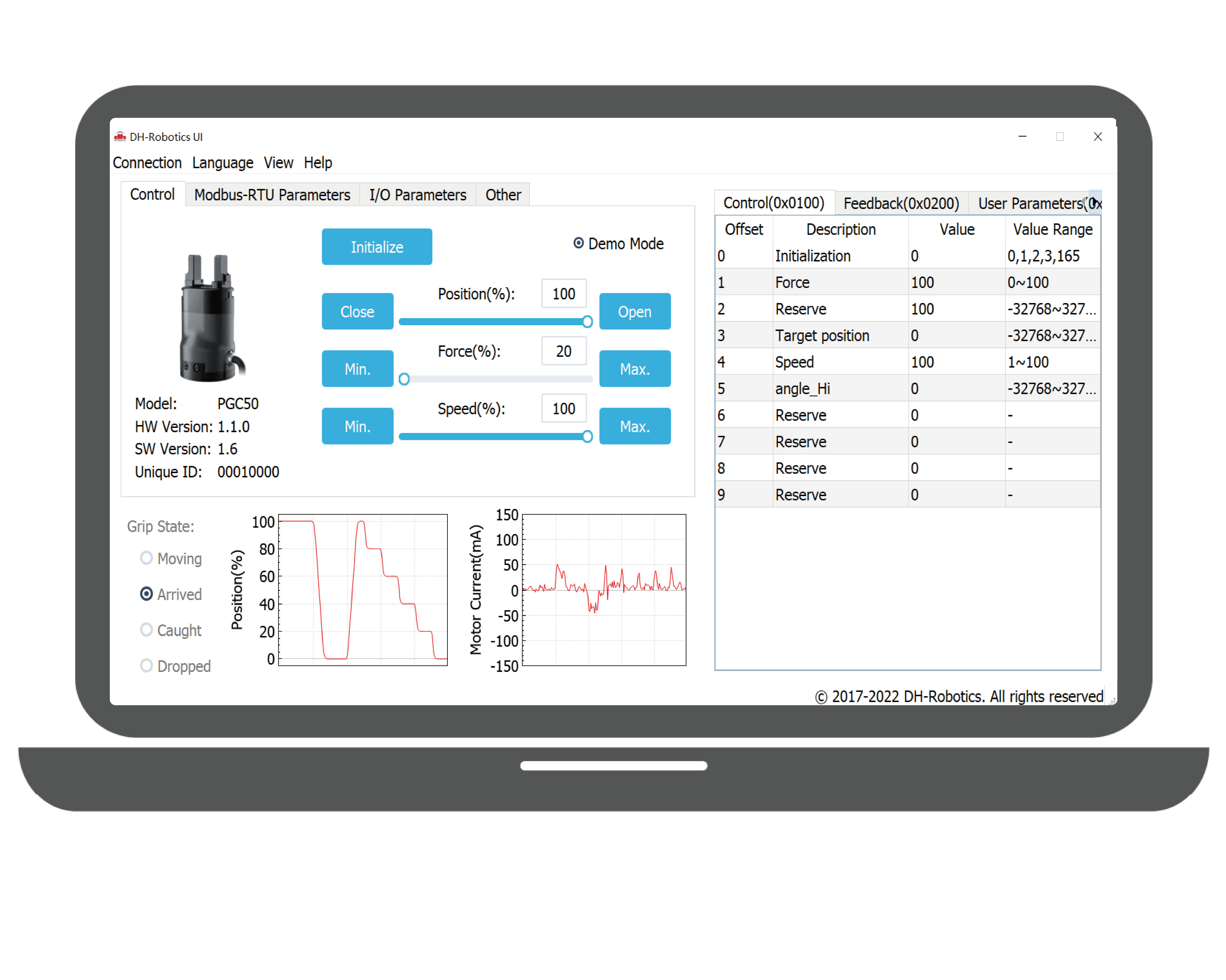Click the Value column header
The height and width of the screenshot is (980, 1226).
coord(957,230)
